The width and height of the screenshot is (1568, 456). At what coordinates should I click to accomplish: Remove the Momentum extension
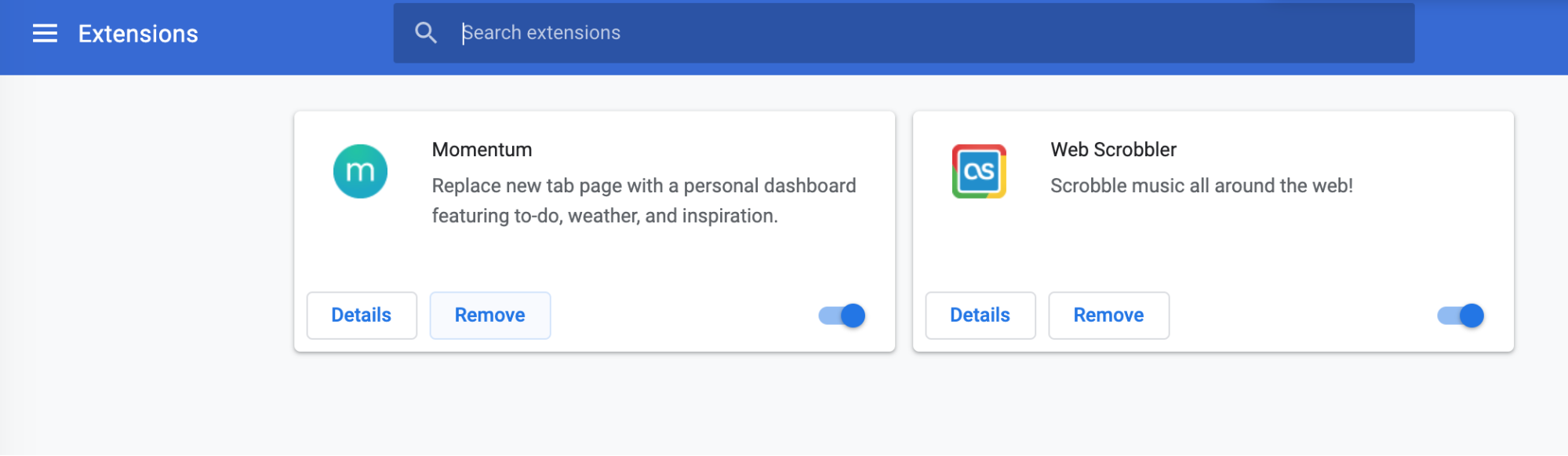pyautogui.click(x=490, y=316)
